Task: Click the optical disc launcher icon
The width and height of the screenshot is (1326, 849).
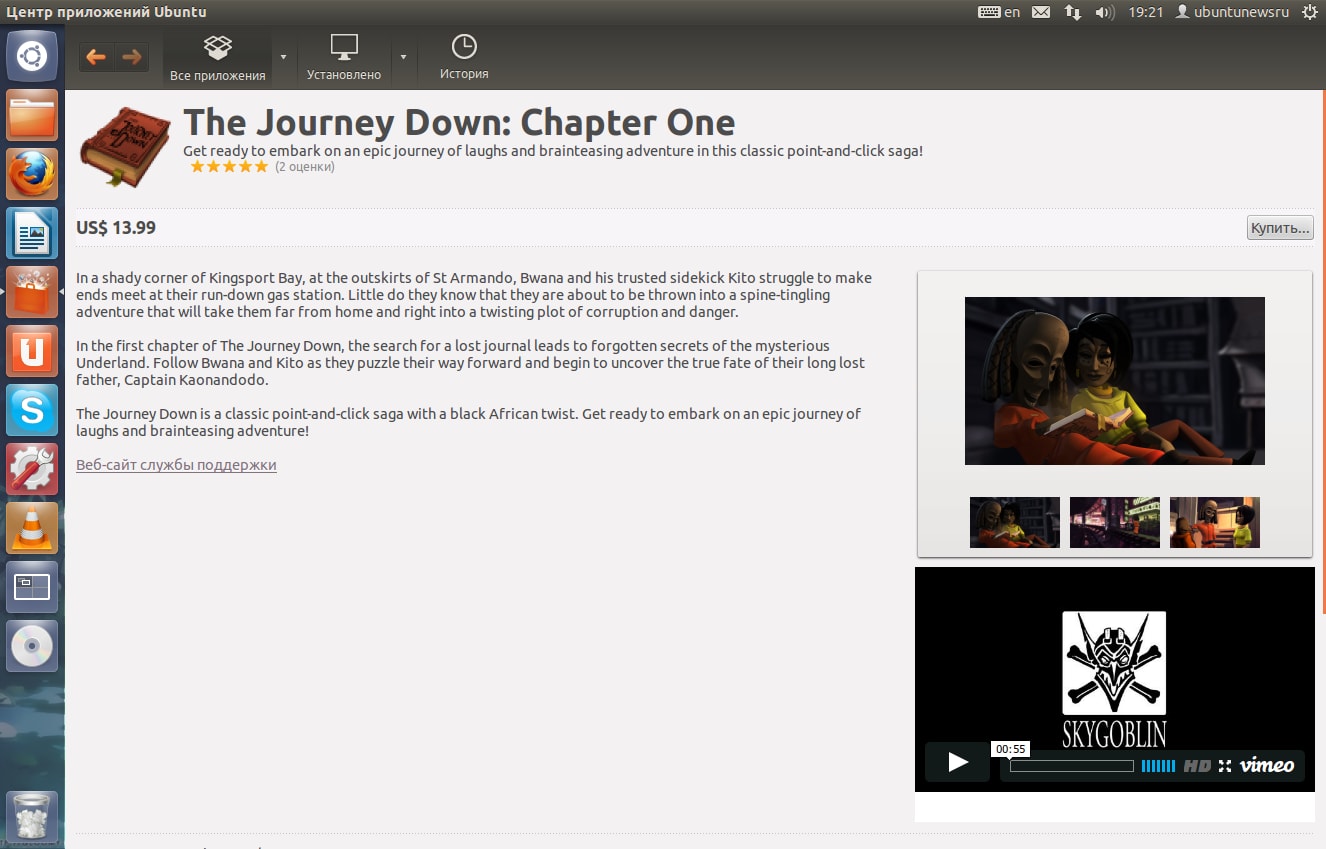Action: pyautogui.click(x=32, y=646)
